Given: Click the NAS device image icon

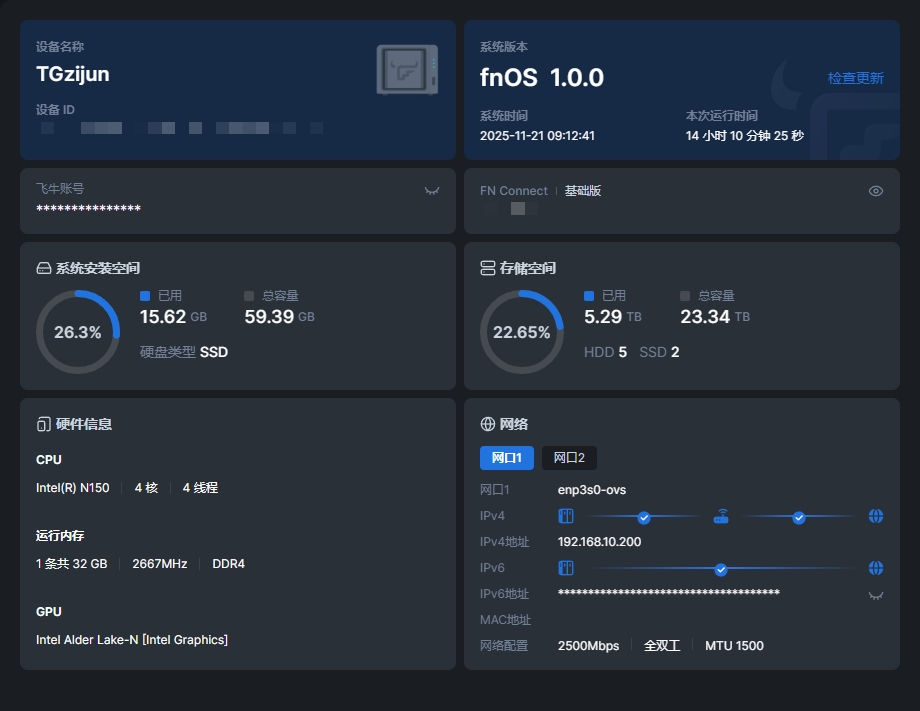Looking at the screenshot, I should tap(407, 70).
